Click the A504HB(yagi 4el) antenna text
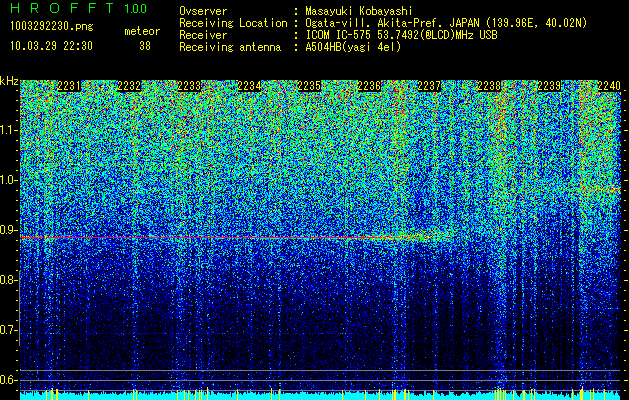The width and height of the screenshot is (629, 400). (x=353, y=47)
